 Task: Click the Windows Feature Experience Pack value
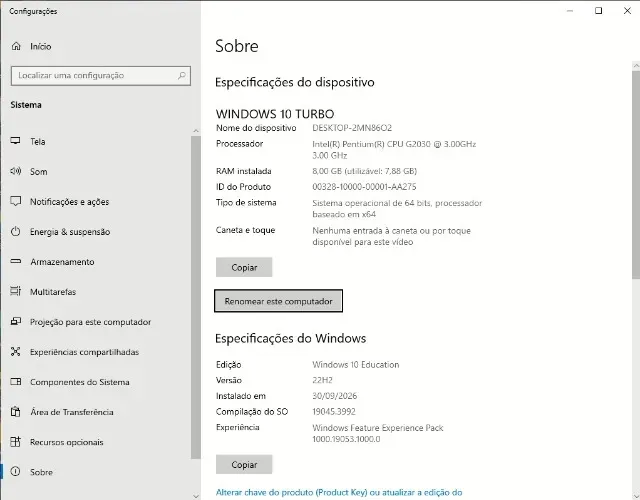click(x=378, y=433)
